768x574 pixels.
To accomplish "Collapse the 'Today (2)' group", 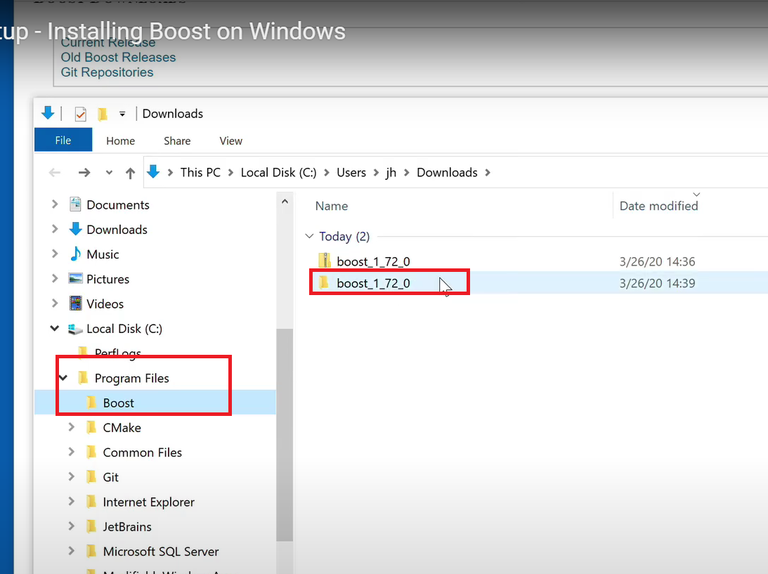I will (309, 236).
